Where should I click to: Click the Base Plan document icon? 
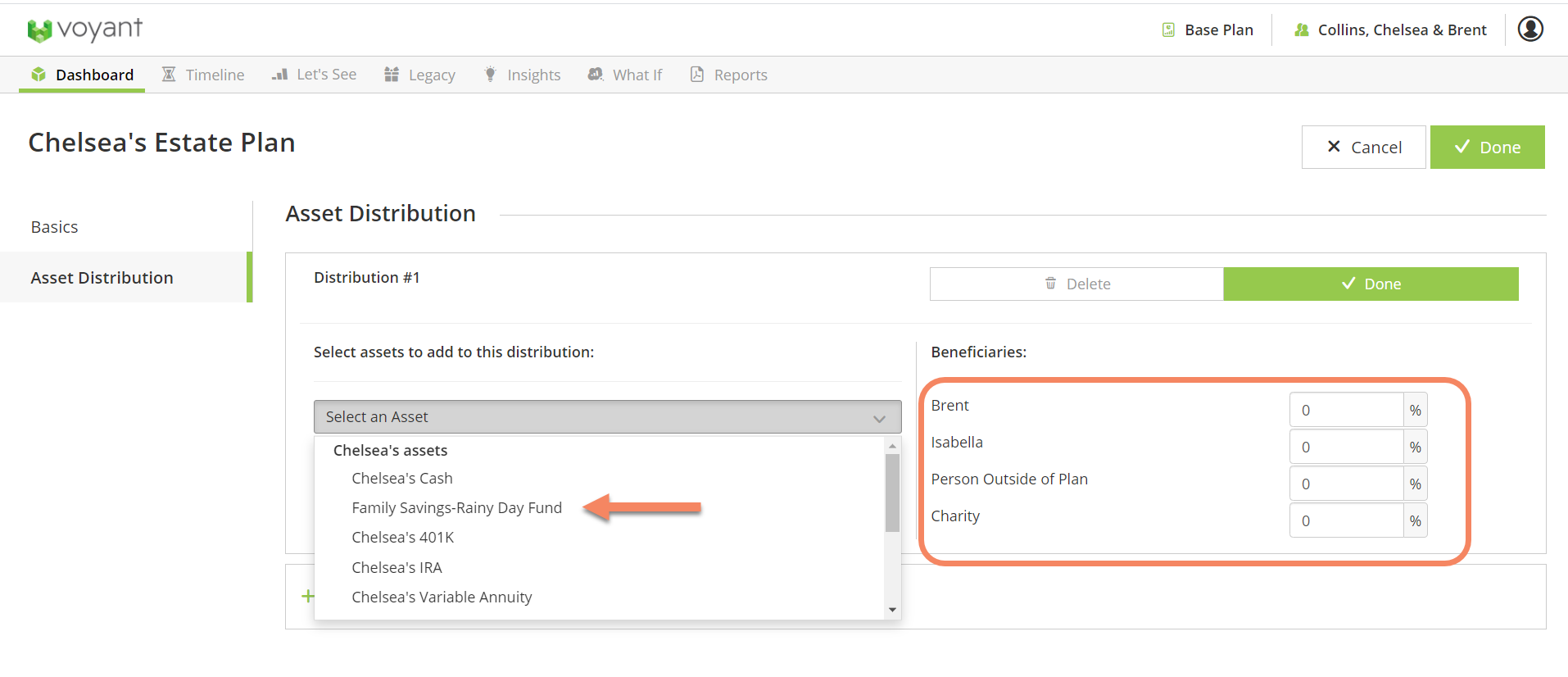(x=1168, y=30)
